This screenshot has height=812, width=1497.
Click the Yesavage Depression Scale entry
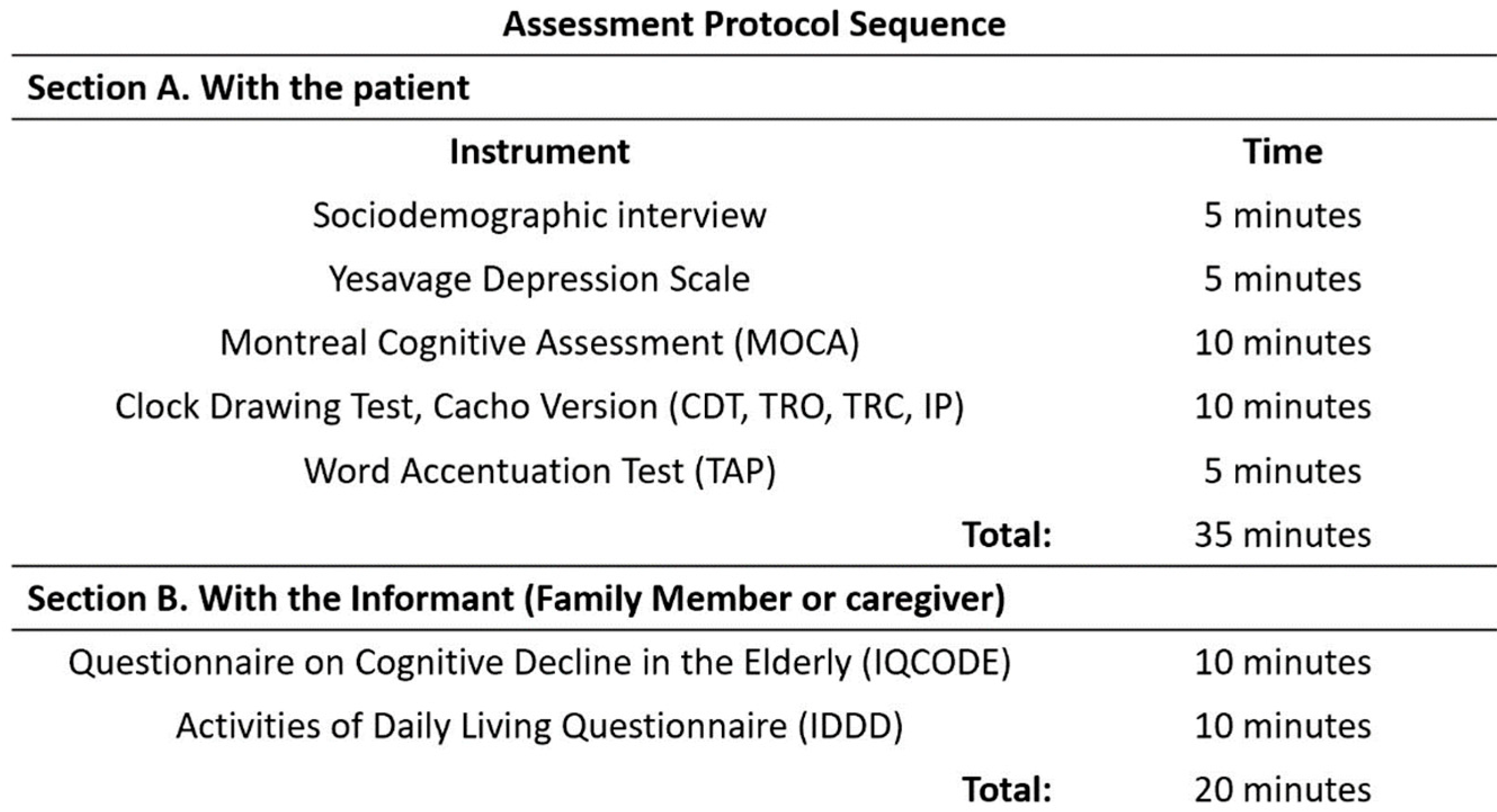(539, 279)
